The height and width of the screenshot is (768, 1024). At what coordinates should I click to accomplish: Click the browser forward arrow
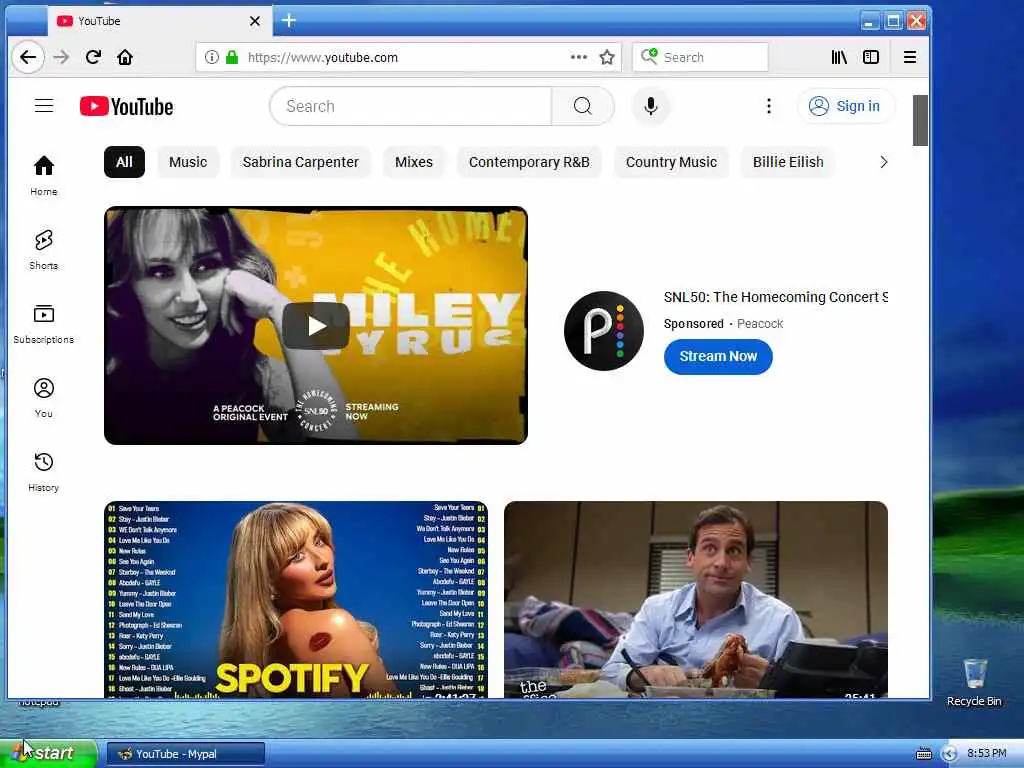click(x=61, y=57)
